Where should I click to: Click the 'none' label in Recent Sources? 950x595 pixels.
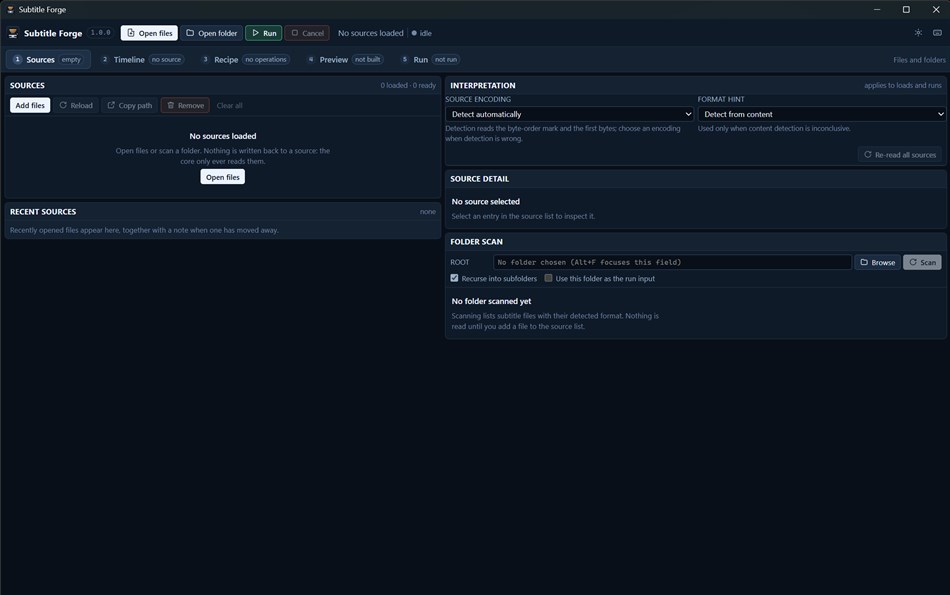tap(428, 211)
